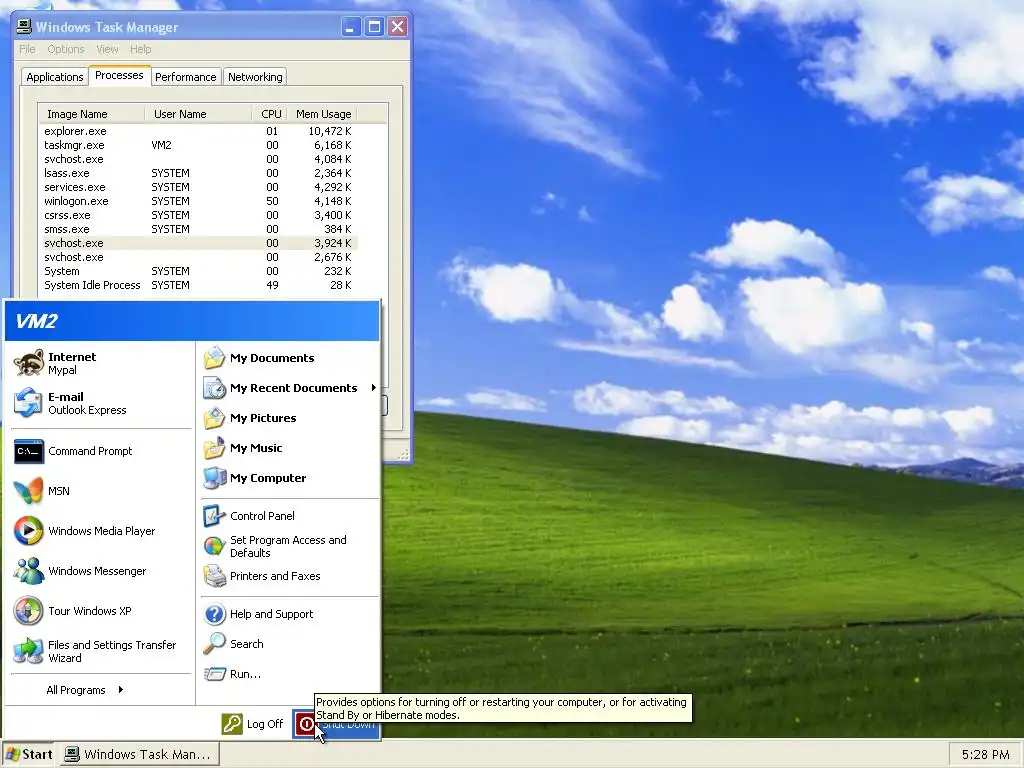Open Set Program Access and Defaults icon
The width and height of the screenshot is (1024, 768).
(x=214, y=546)
